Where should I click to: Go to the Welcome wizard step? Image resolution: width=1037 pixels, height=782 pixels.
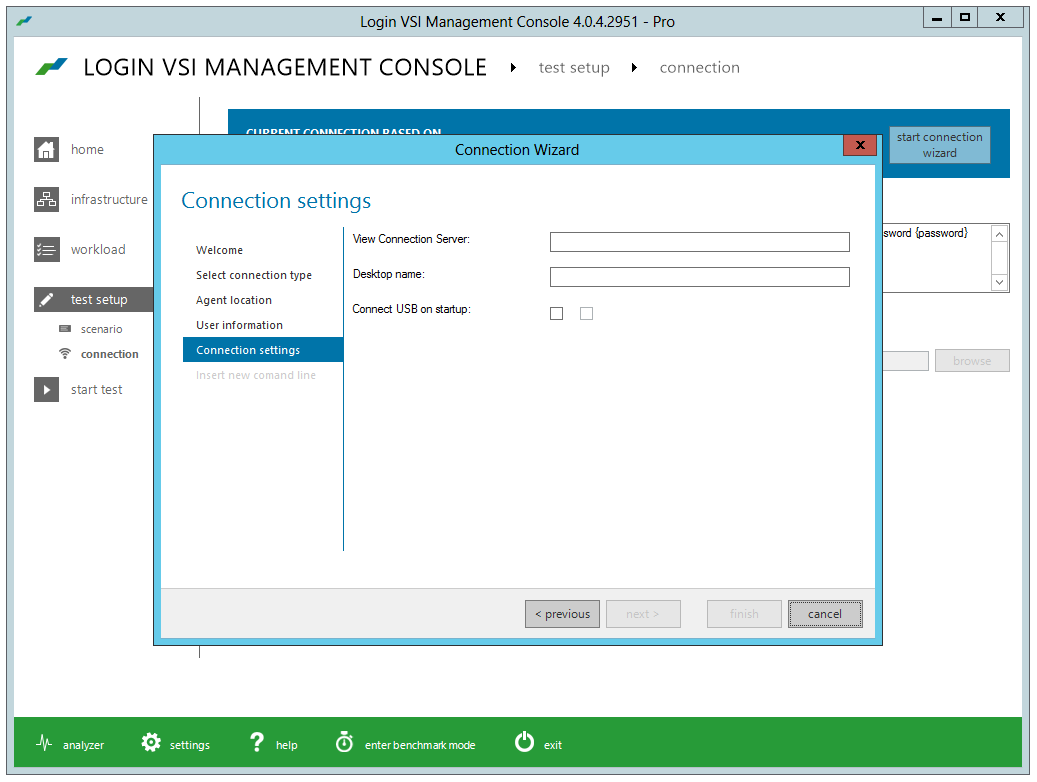click(x=220, y=250)
